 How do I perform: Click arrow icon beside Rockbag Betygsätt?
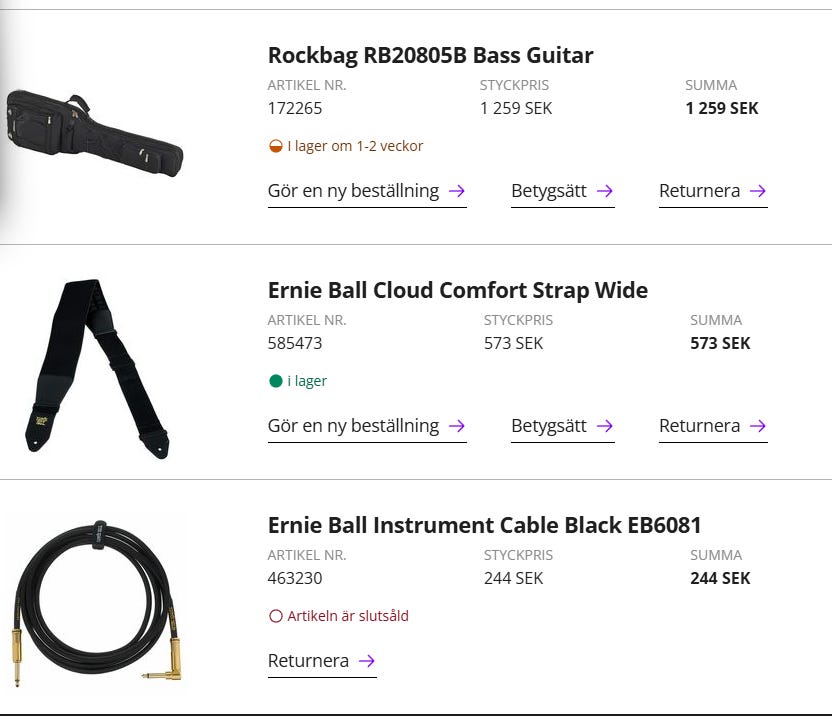tap(604, 191)
